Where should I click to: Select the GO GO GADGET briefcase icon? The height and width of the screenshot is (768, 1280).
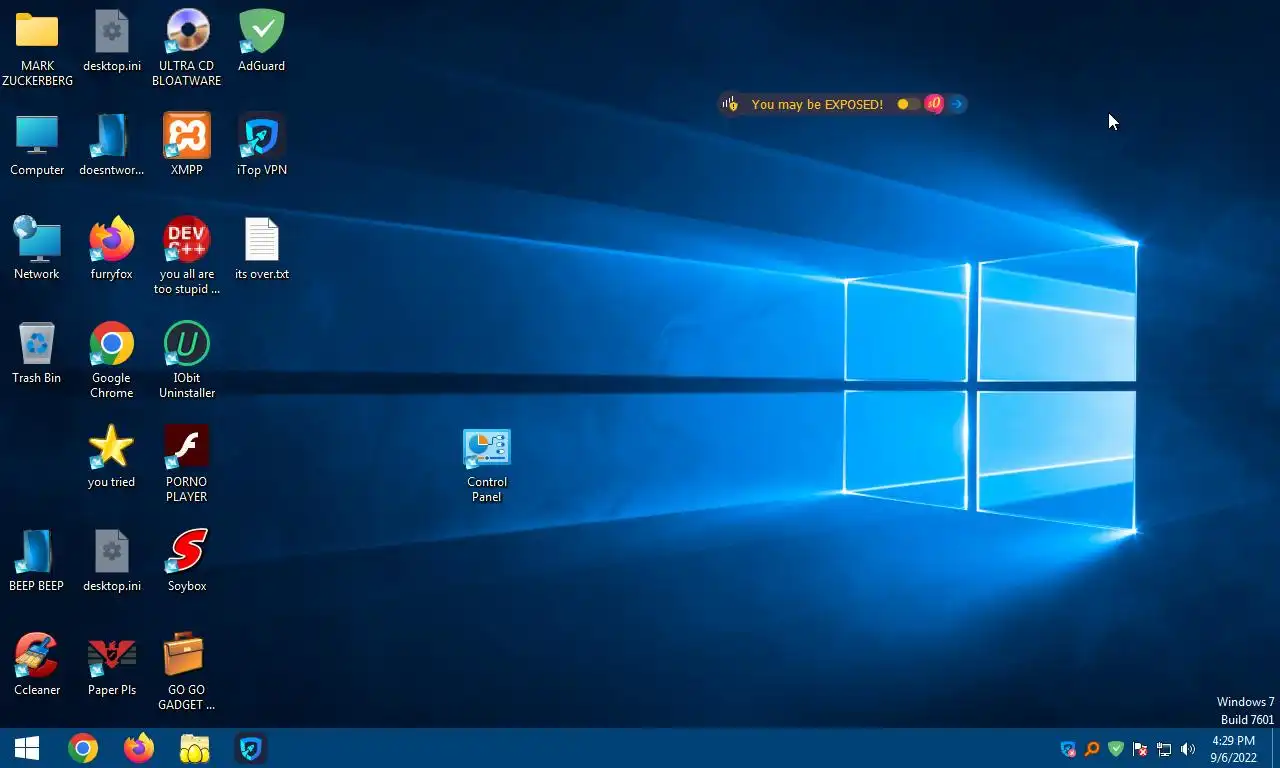187,671
